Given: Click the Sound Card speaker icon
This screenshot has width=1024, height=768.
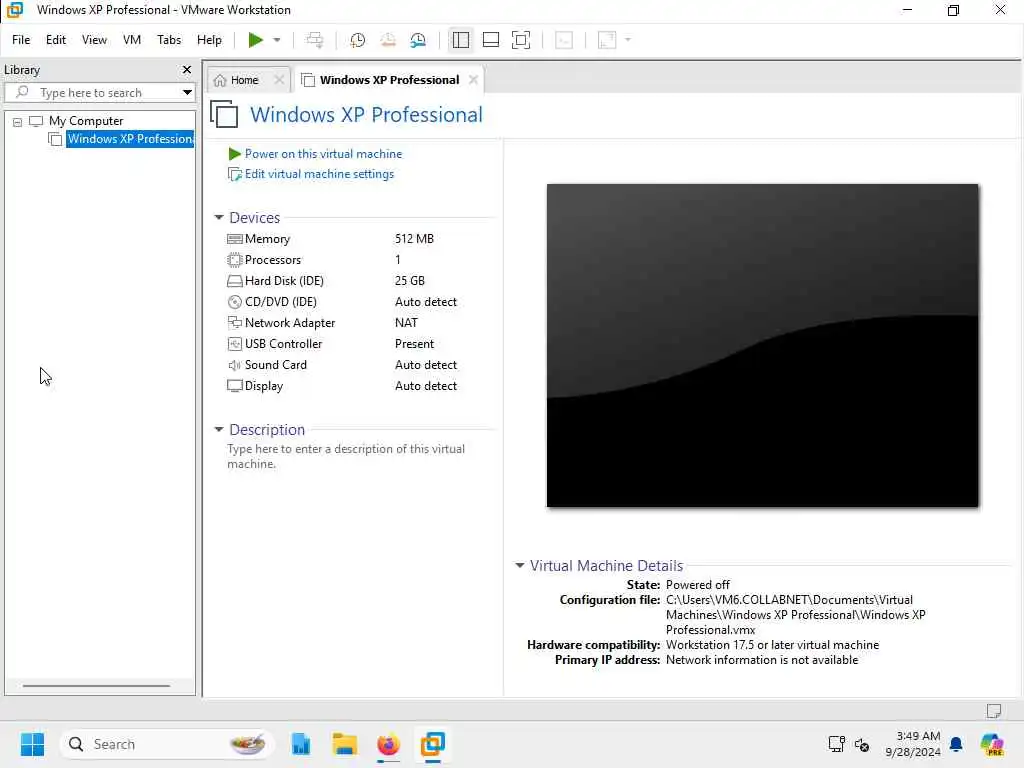Looking at the screenshot, I should tap(234, 364).
